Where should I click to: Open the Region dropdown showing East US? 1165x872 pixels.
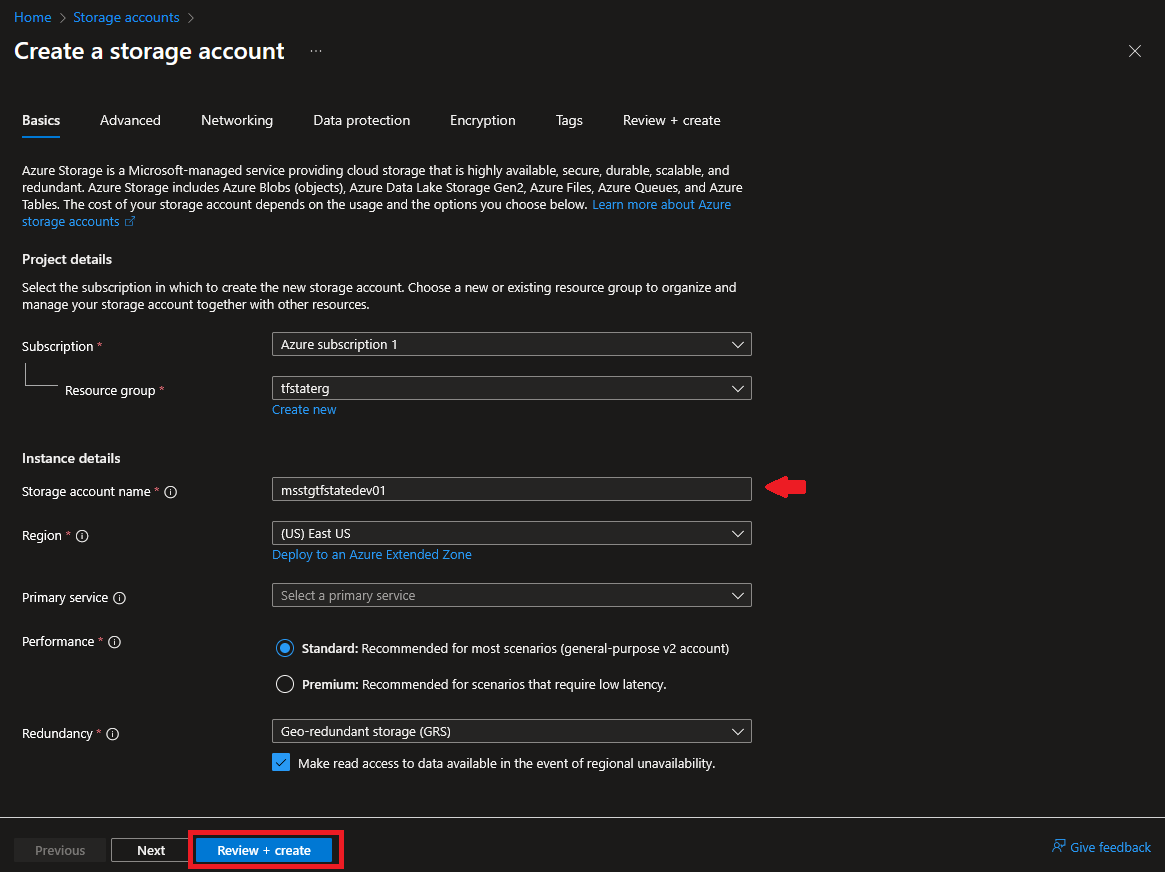(x=512, y=533)
